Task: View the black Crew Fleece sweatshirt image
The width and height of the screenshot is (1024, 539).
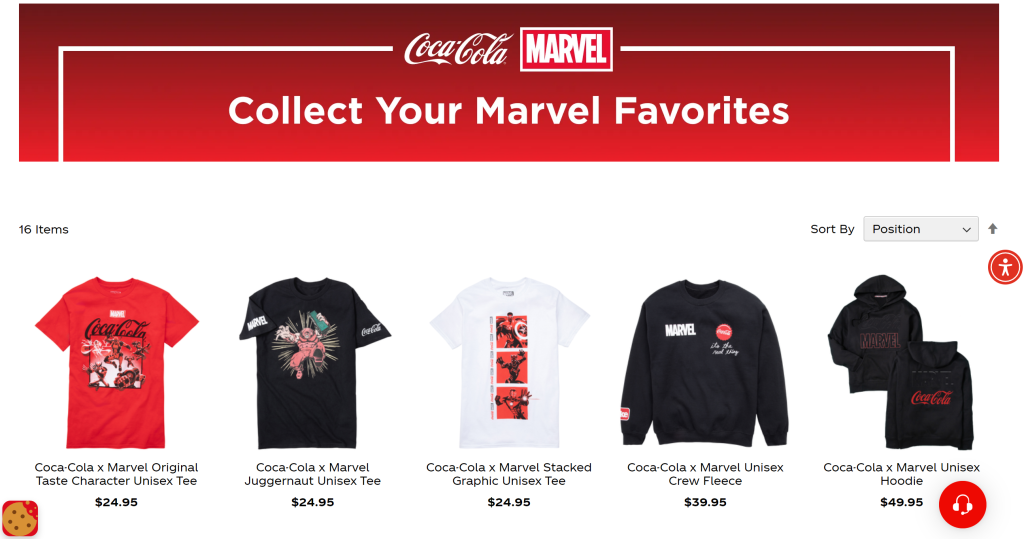Action: pyautogui.click(x=705, y=362)
